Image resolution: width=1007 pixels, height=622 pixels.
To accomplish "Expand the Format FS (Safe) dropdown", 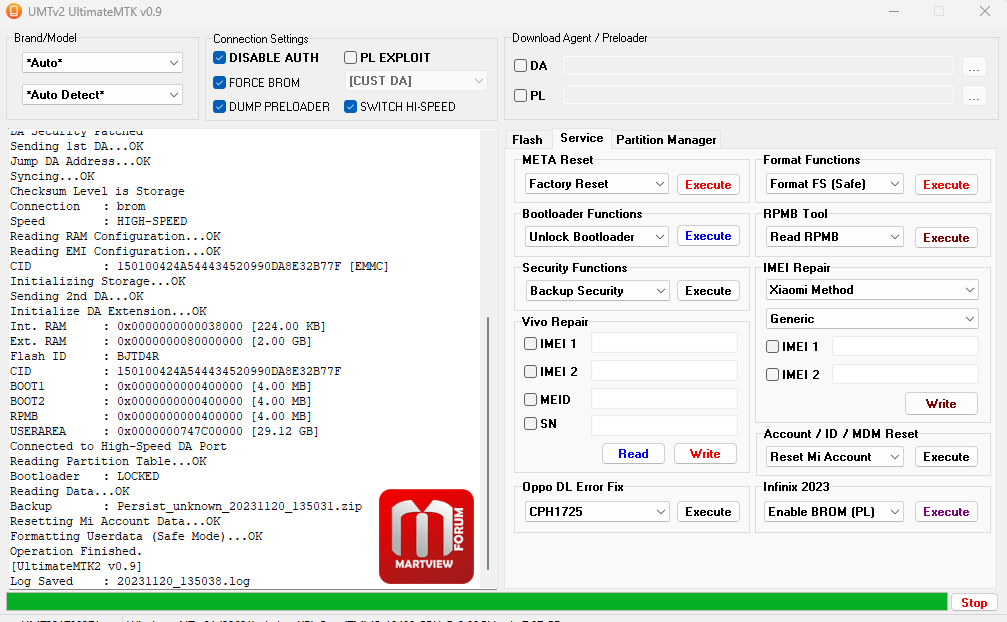I will (x=835, y=184).
